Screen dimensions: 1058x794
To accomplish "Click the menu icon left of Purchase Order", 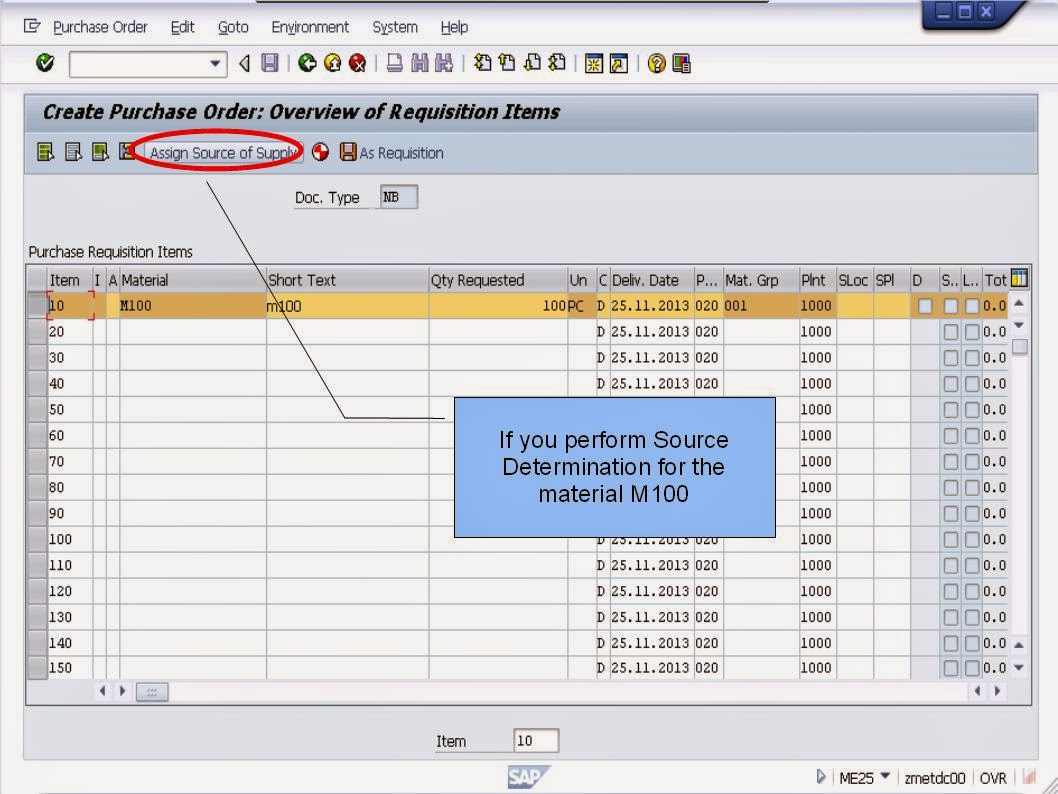I will [32, 26].
